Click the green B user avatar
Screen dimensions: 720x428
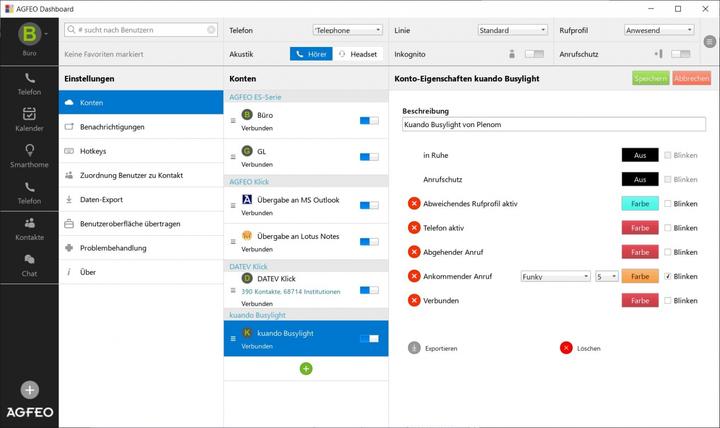click(x=29, y=34)
